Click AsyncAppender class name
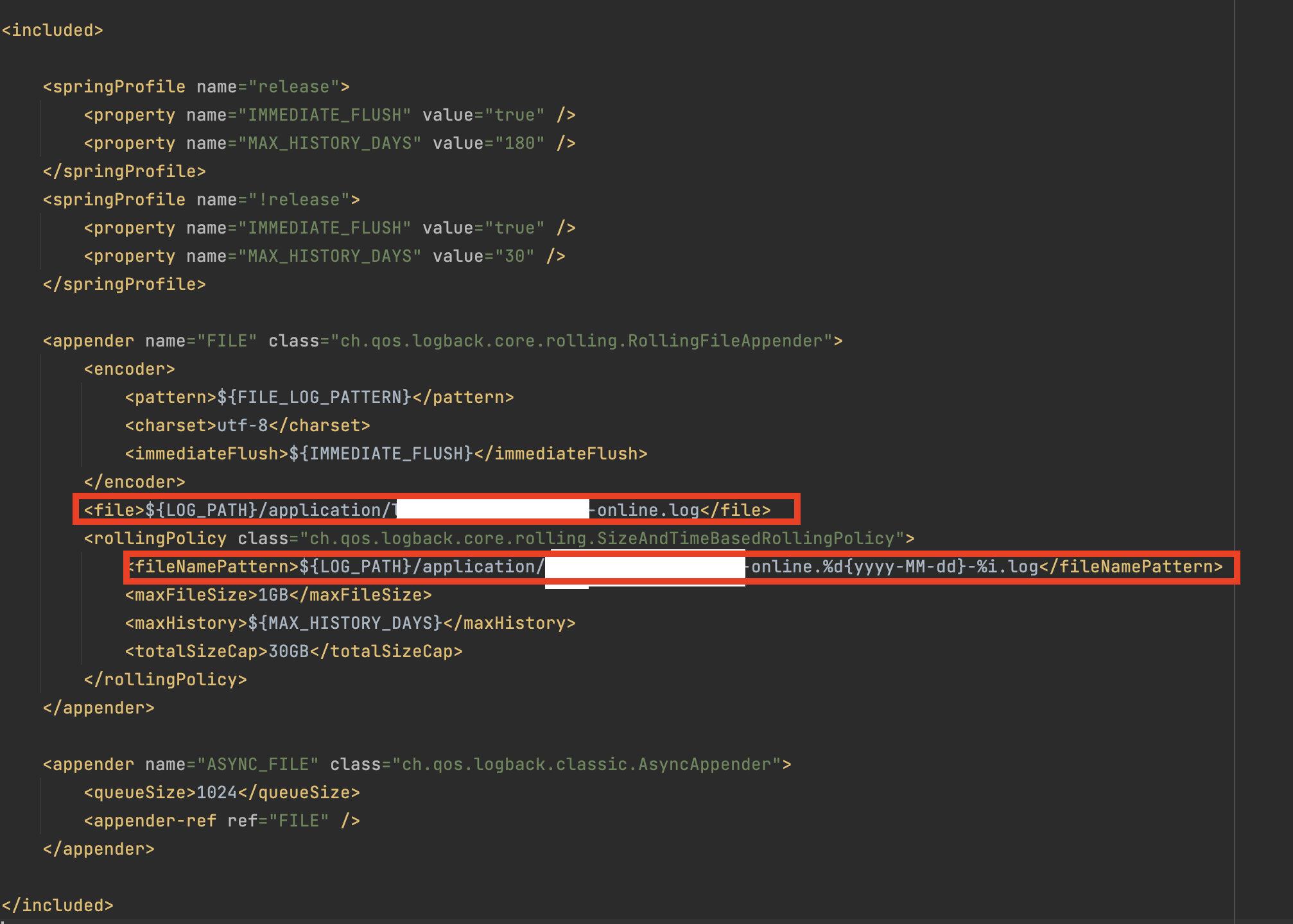 [704, 764]
